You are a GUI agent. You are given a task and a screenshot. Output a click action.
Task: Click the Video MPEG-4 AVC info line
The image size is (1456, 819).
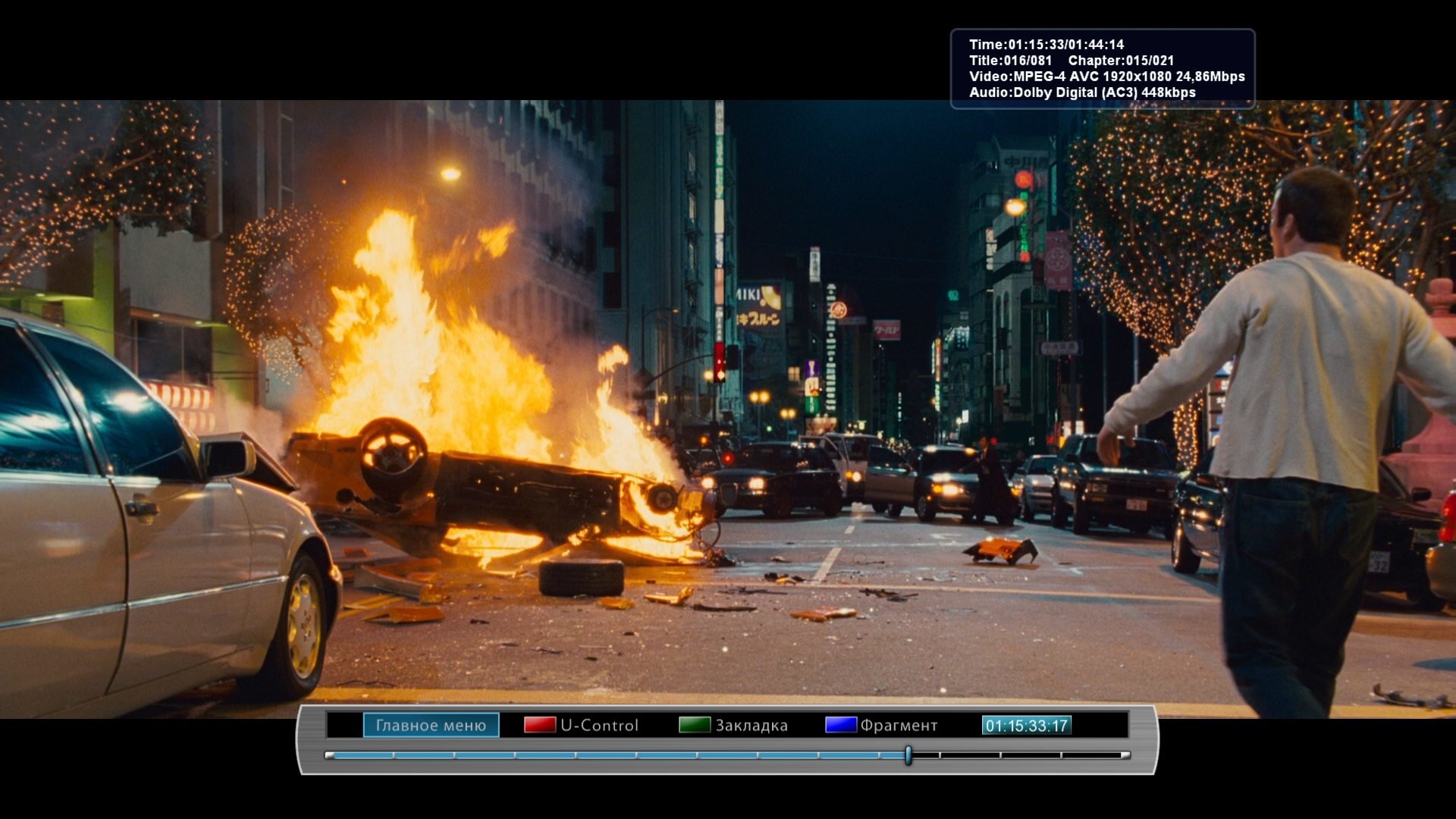(1106, 77)
